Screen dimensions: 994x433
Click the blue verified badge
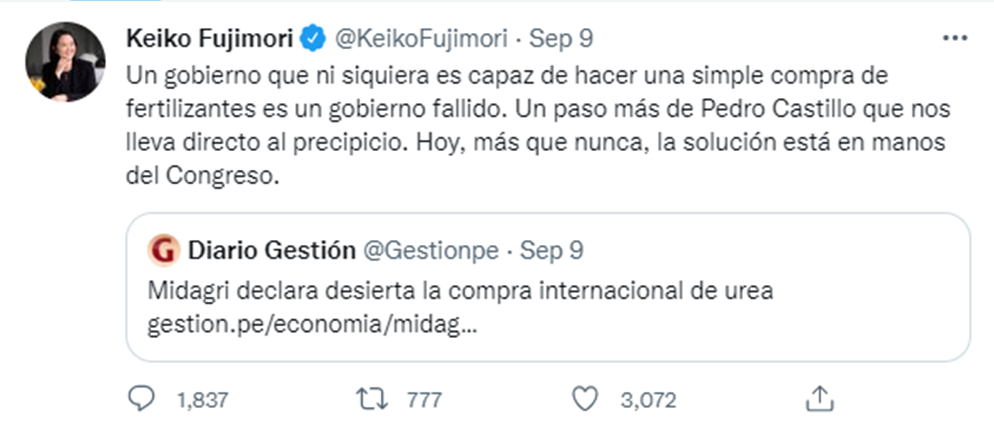(x=314, y=40)
